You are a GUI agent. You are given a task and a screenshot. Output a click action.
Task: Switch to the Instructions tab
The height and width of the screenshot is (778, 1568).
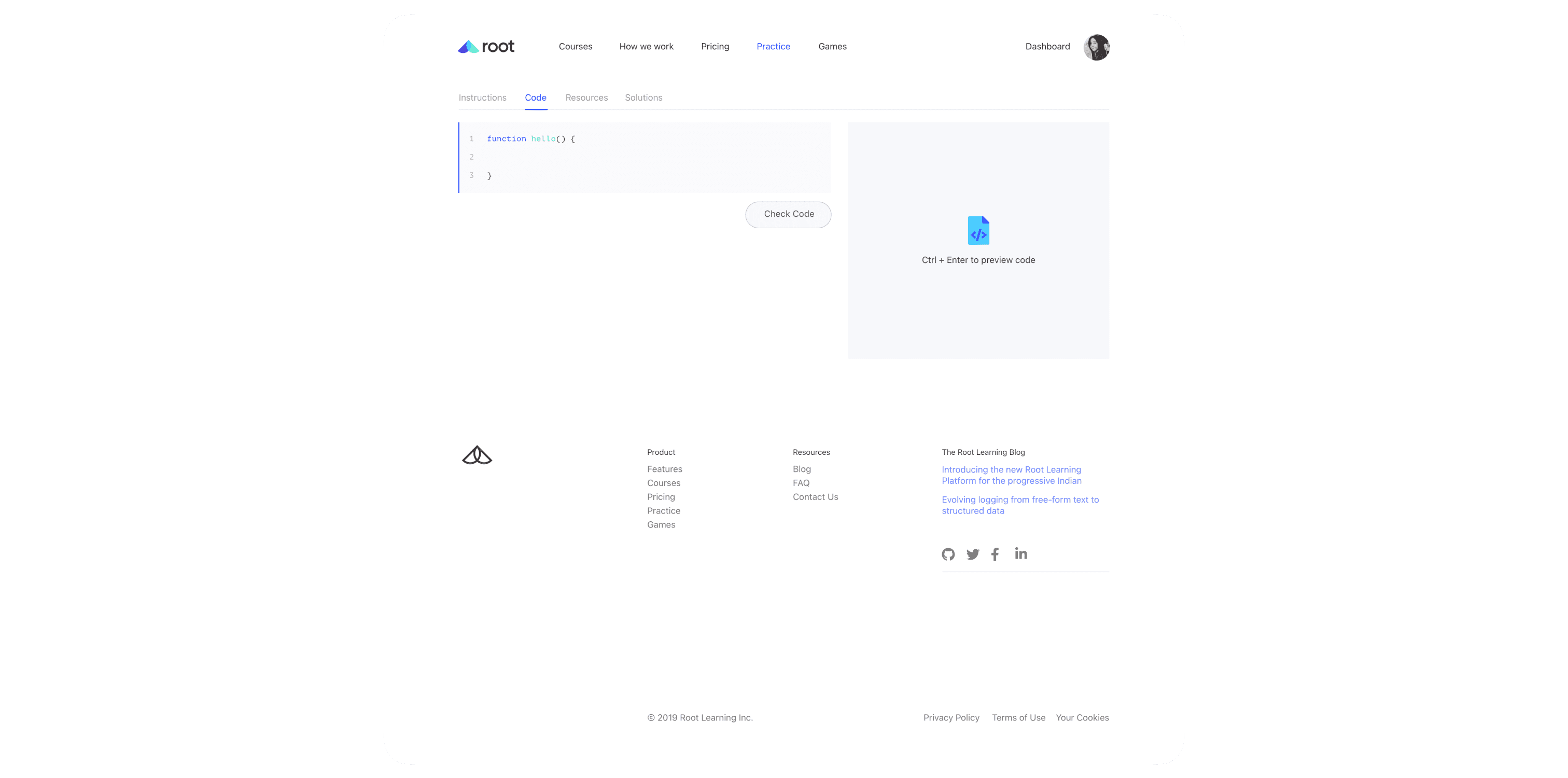(x=482, y=98)
